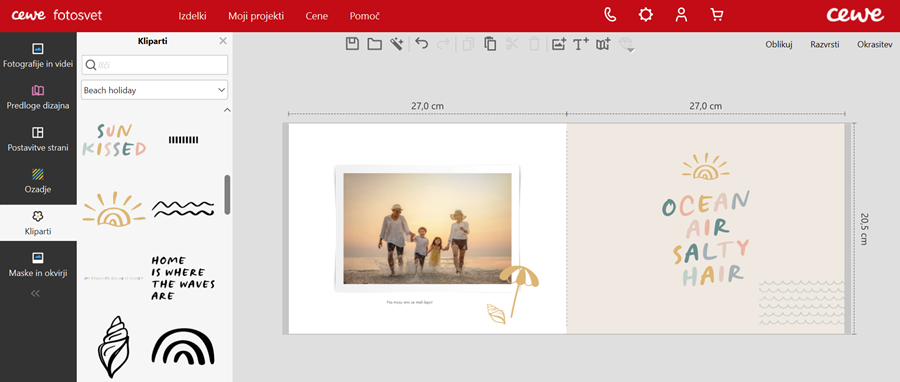
Task: Select the Kliparti sidebar tab
Action: click(38, 223)
